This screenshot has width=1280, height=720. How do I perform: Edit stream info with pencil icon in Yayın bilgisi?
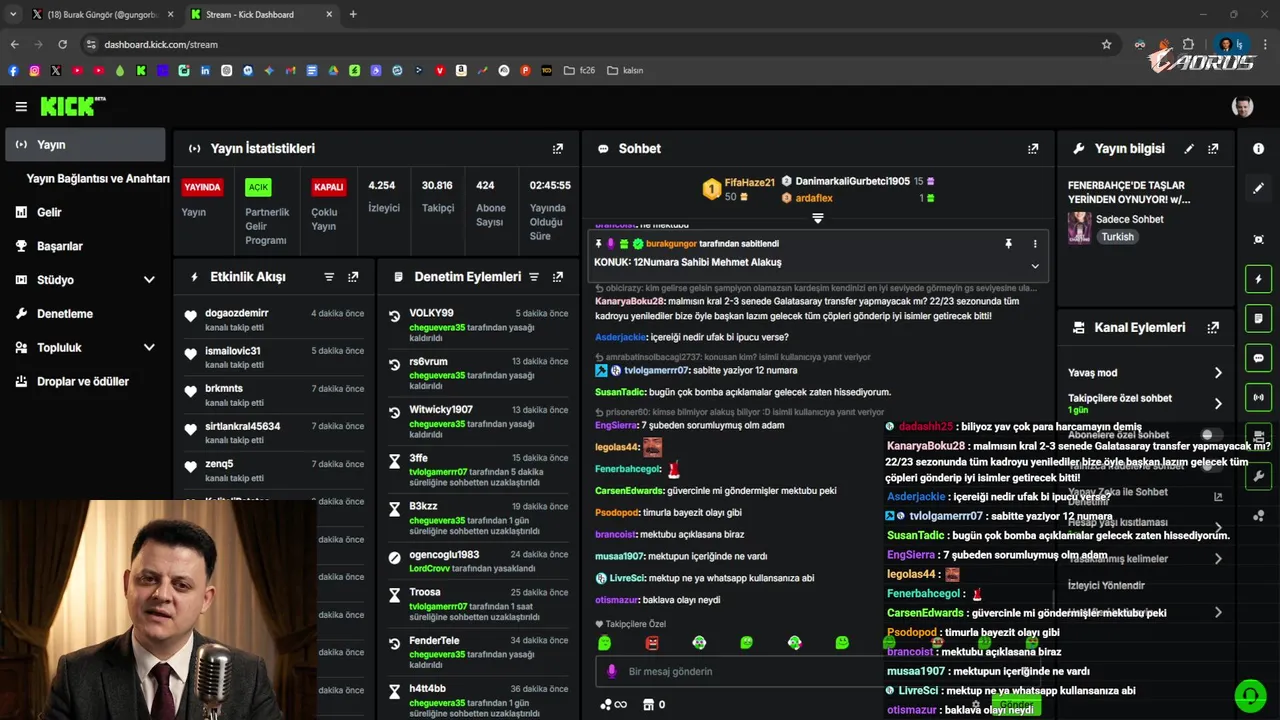coord(1189,149)
